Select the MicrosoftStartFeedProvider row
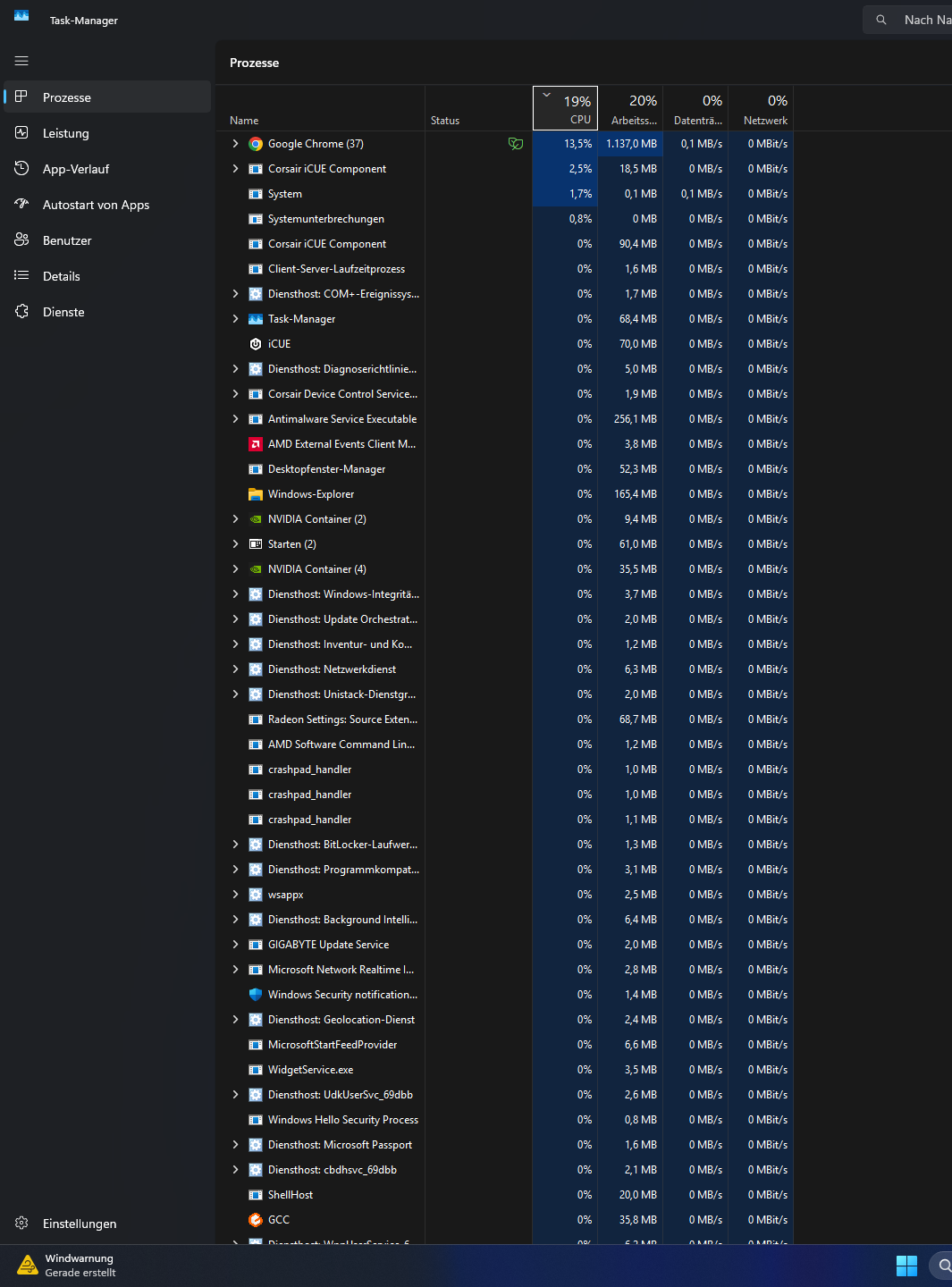 click(505, 1045)
